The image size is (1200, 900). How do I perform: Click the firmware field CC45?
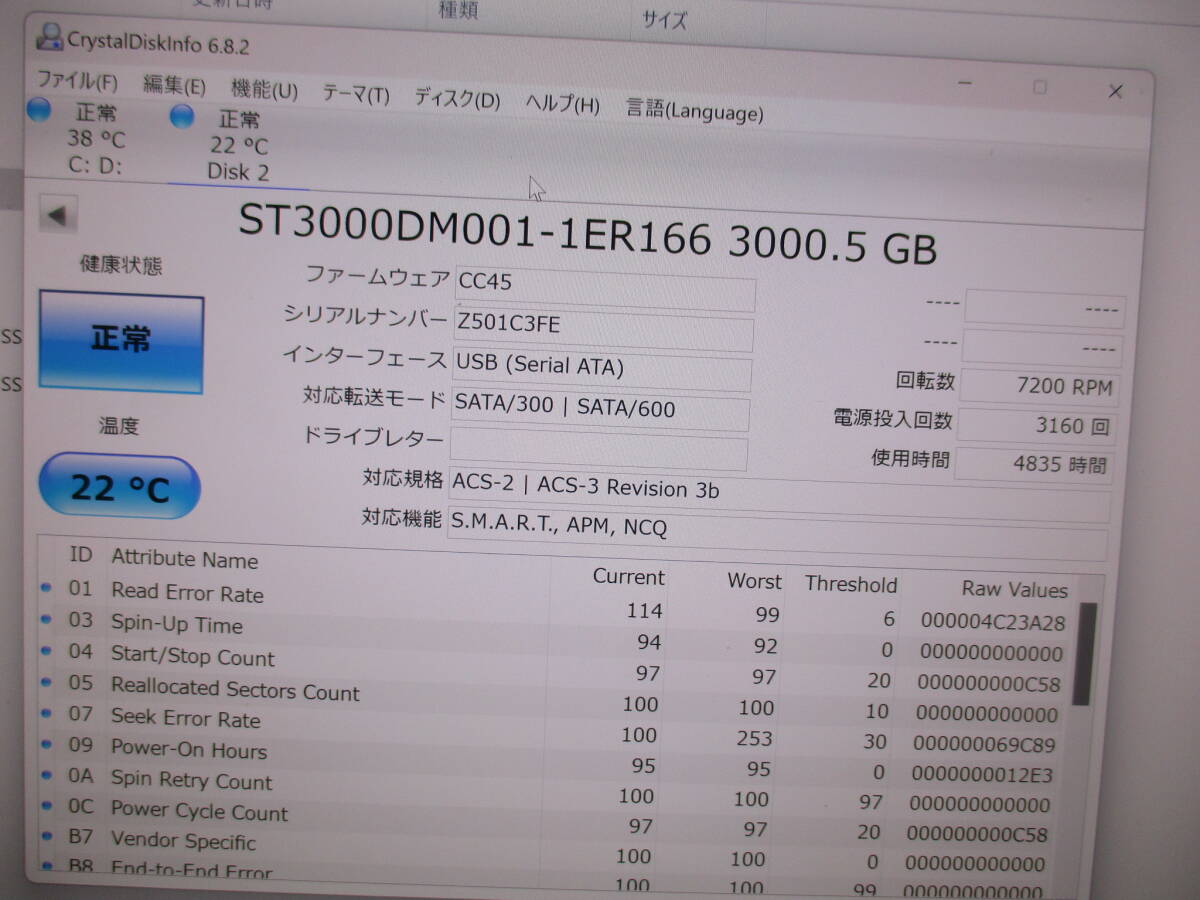pyautogui.click(x=604, y=288)
